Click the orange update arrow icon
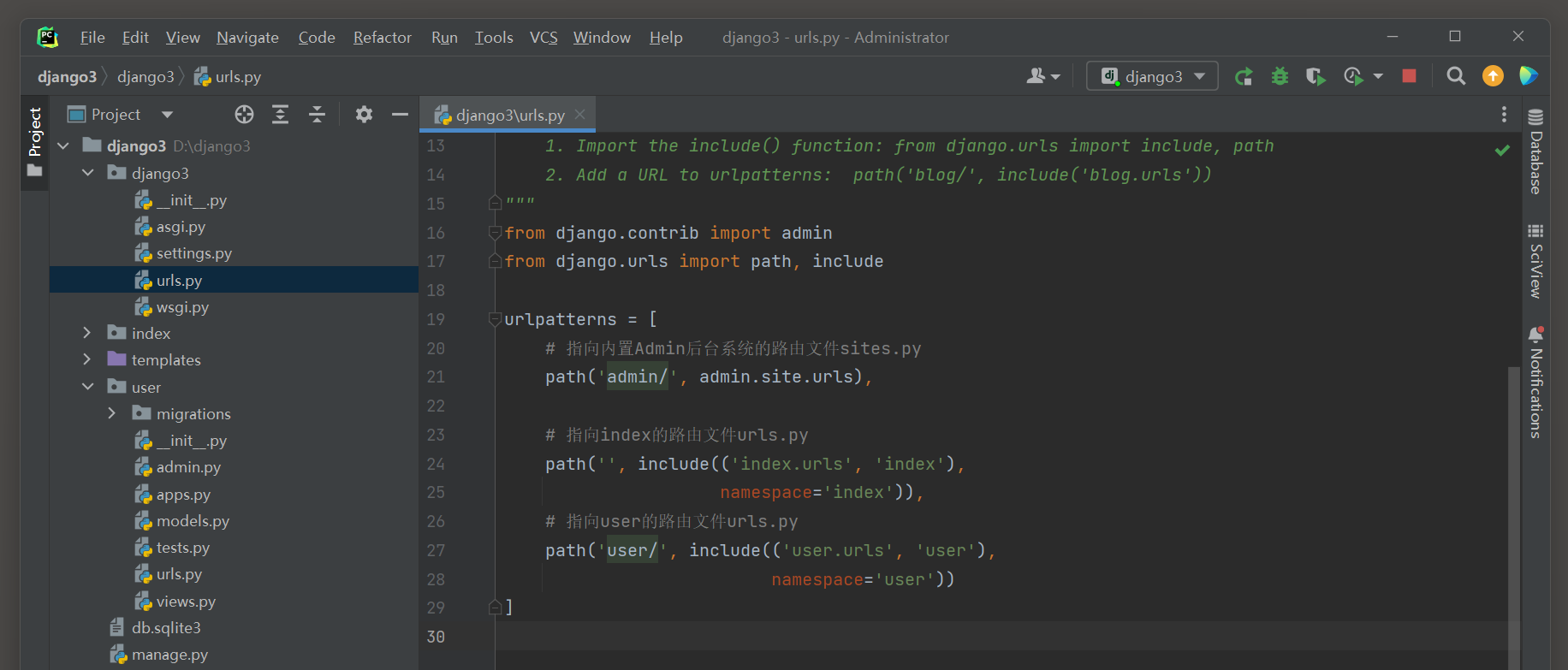 (x=1493, y=76)
